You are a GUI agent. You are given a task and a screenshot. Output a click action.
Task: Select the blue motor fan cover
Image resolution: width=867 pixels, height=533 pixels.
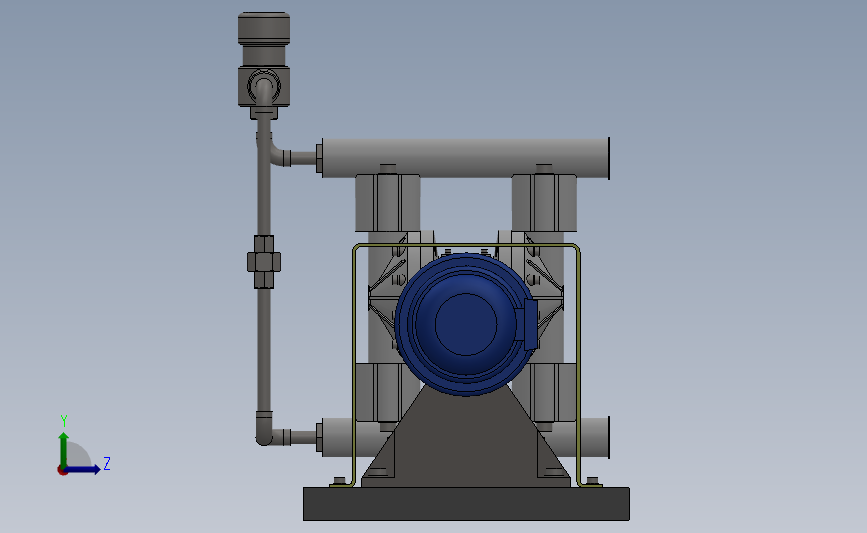tap(466, 325)
